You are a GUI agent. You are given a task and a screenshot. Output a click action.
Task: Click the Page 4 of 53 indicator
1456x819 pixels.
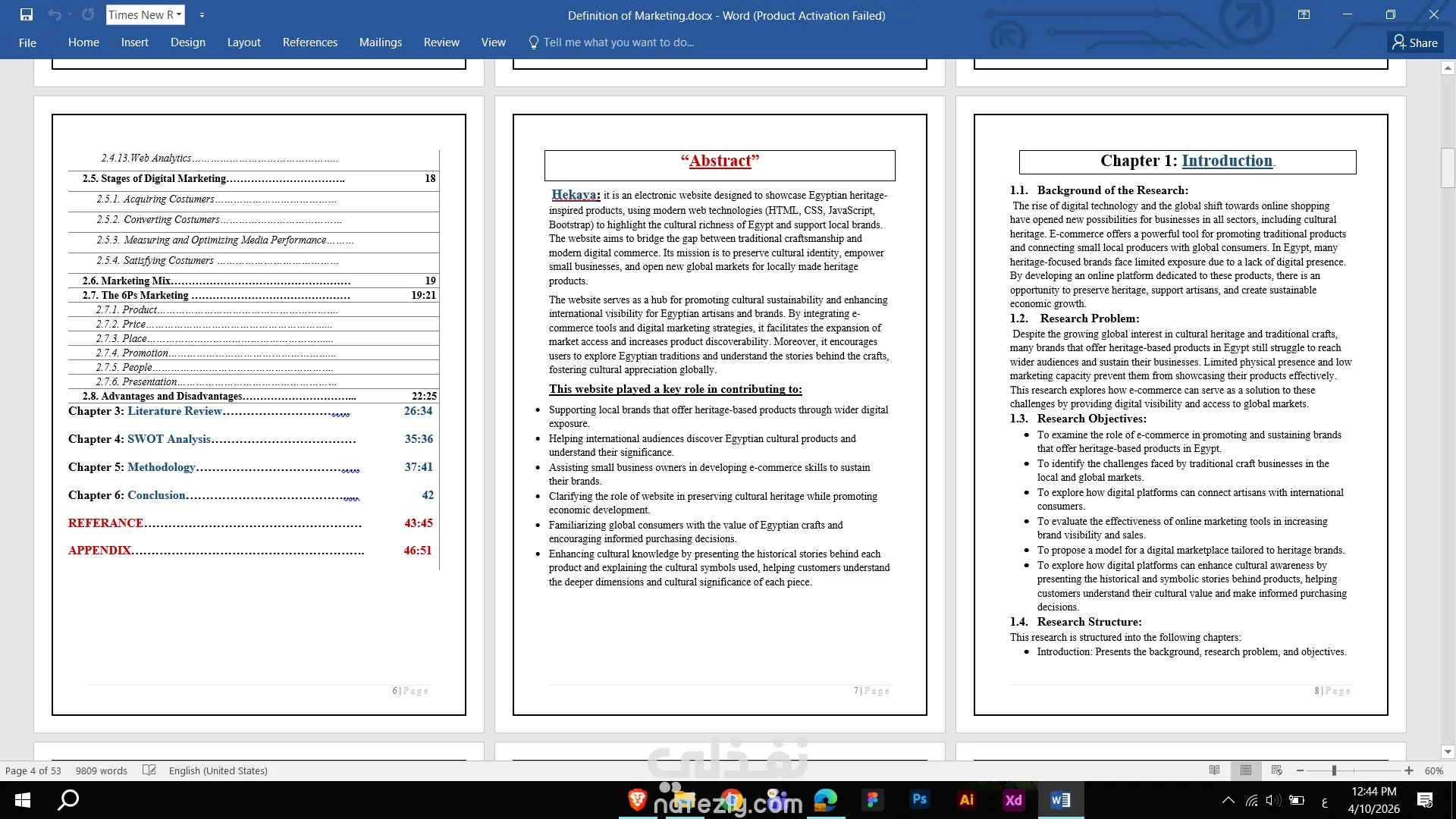[33, 770]
